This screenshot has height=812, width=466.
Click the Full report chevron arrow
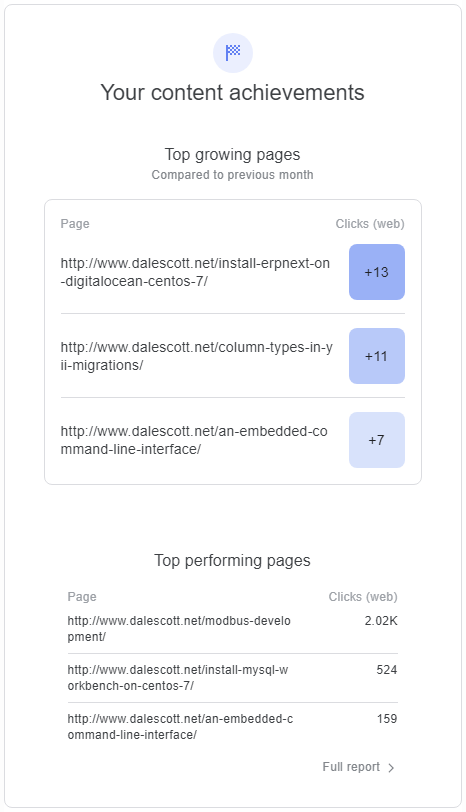click(391, 767)
